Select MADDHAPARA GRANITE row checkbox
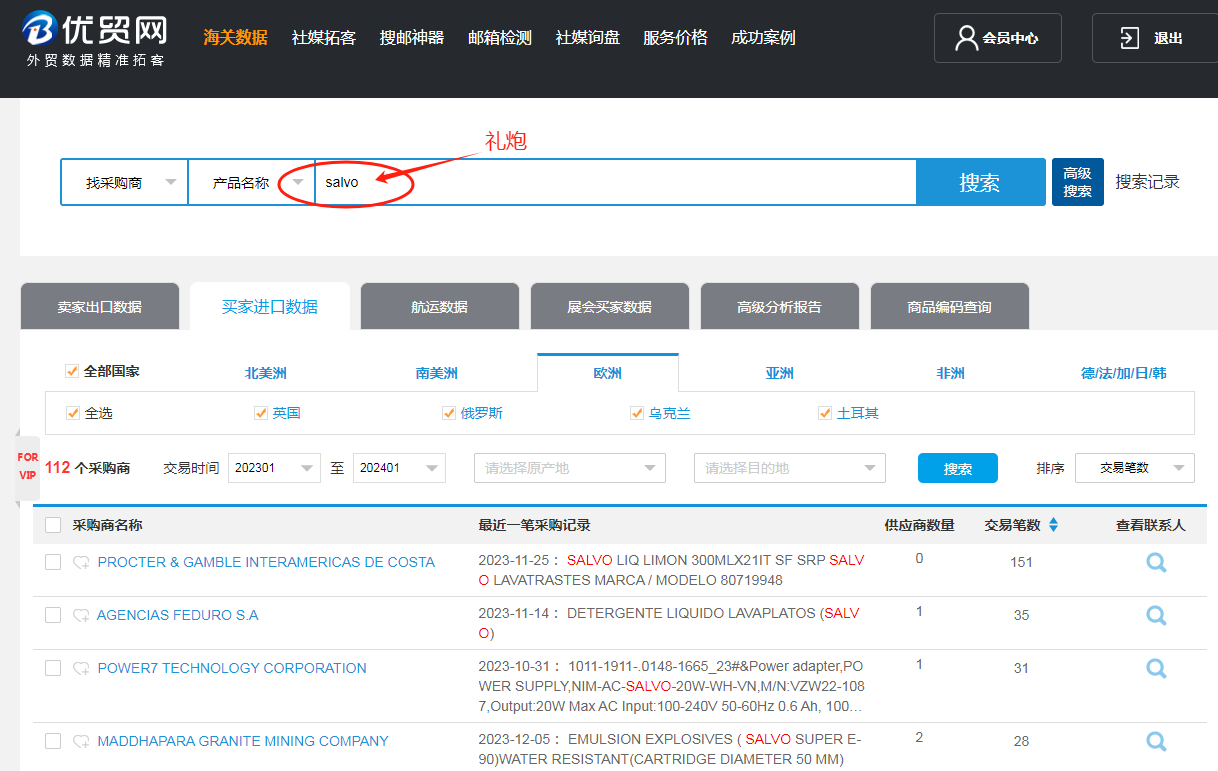The width and height of the screenshot is (1218, 771). (53, 742)
